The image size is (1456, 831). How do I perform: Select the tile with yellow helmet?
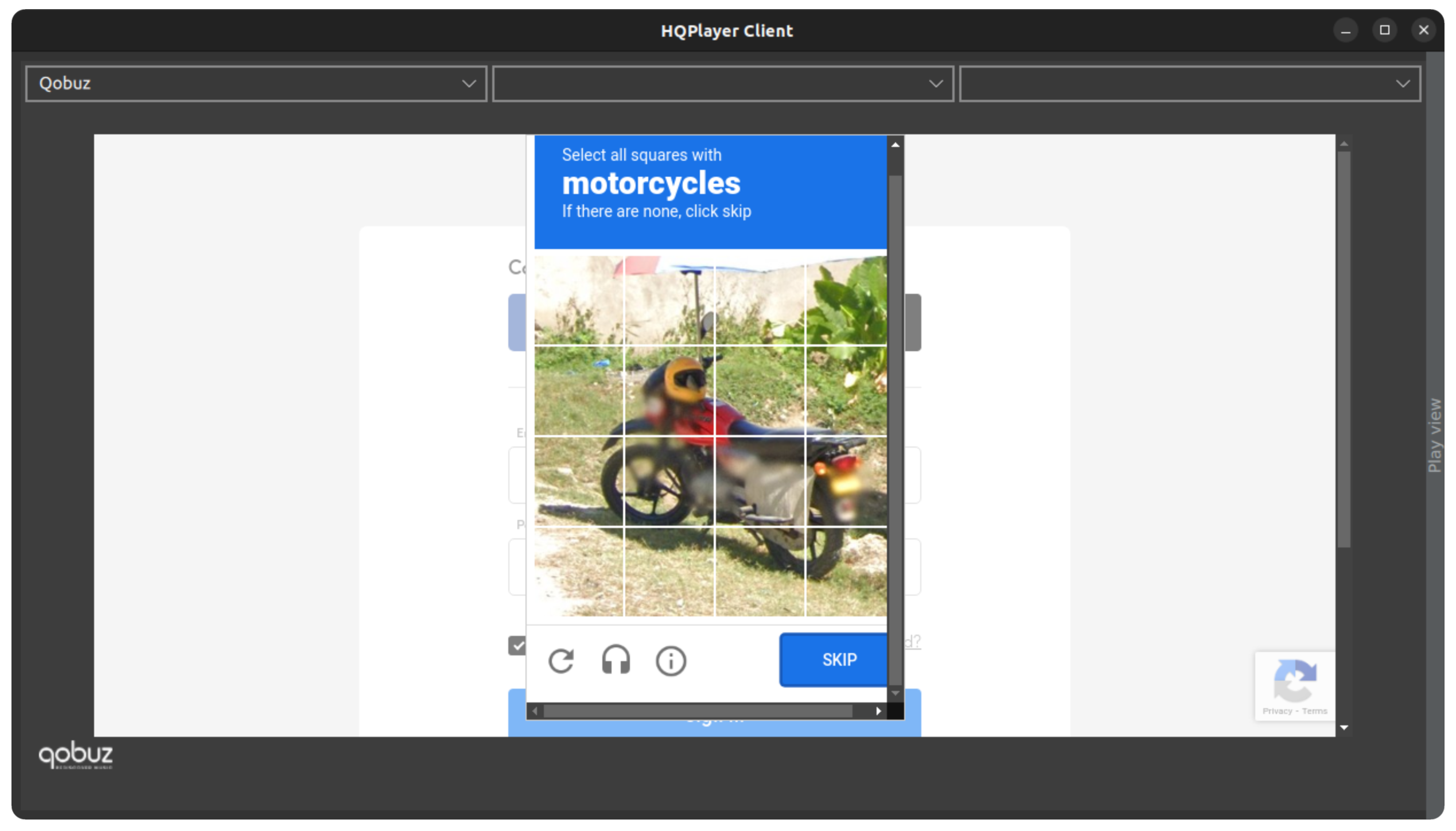669,391
